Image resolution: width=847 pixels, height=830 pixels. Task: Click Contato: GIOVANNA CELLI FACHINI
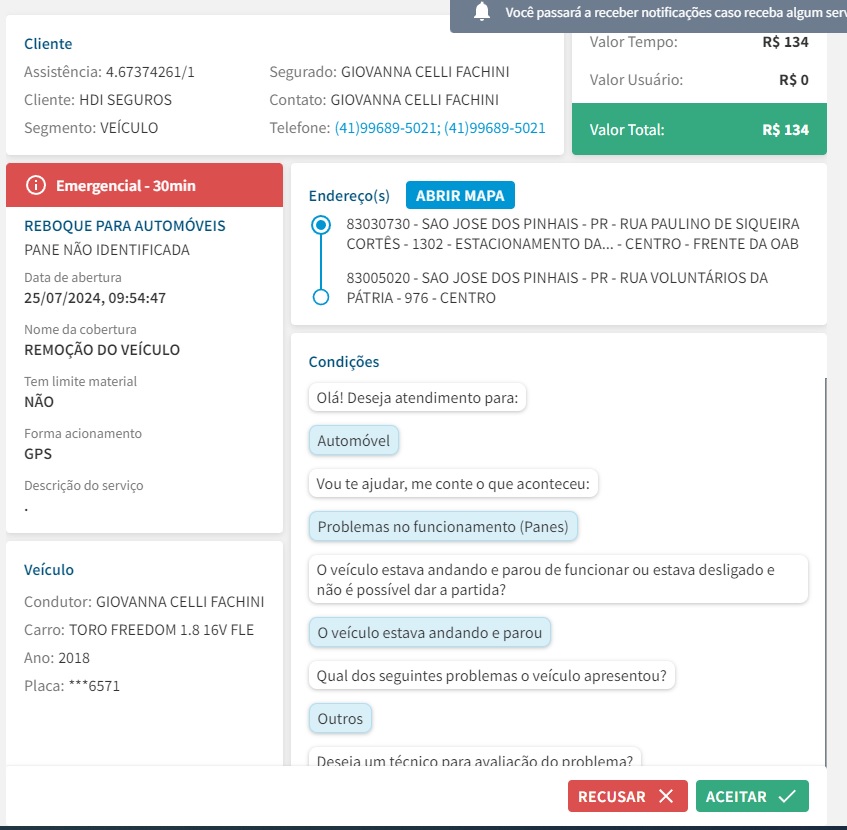[x=384, y=100]
